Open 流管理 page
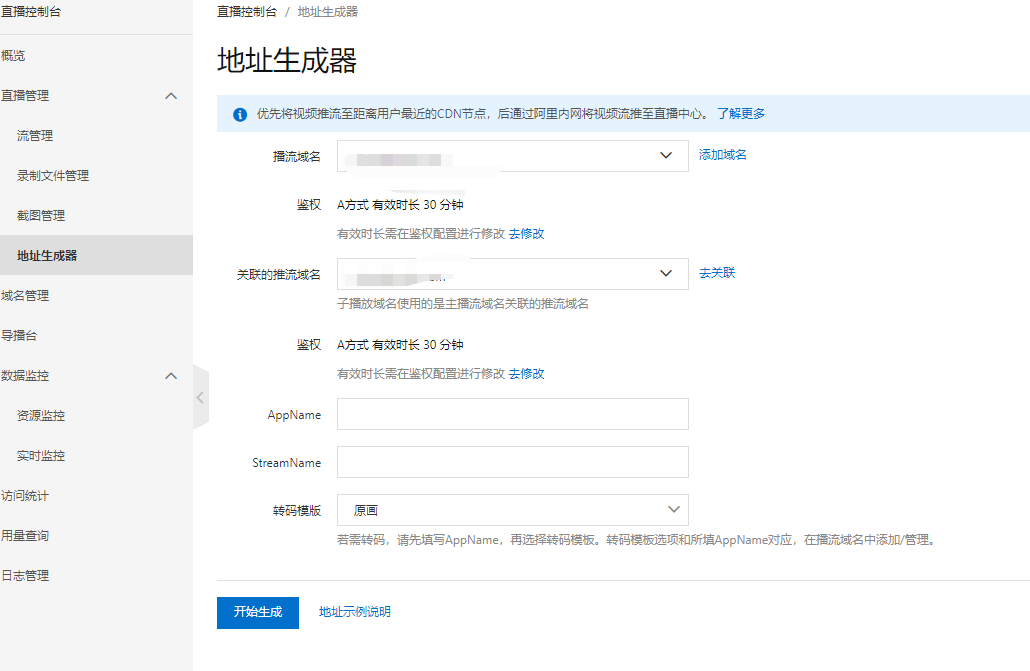 click(x=35, y=135)
